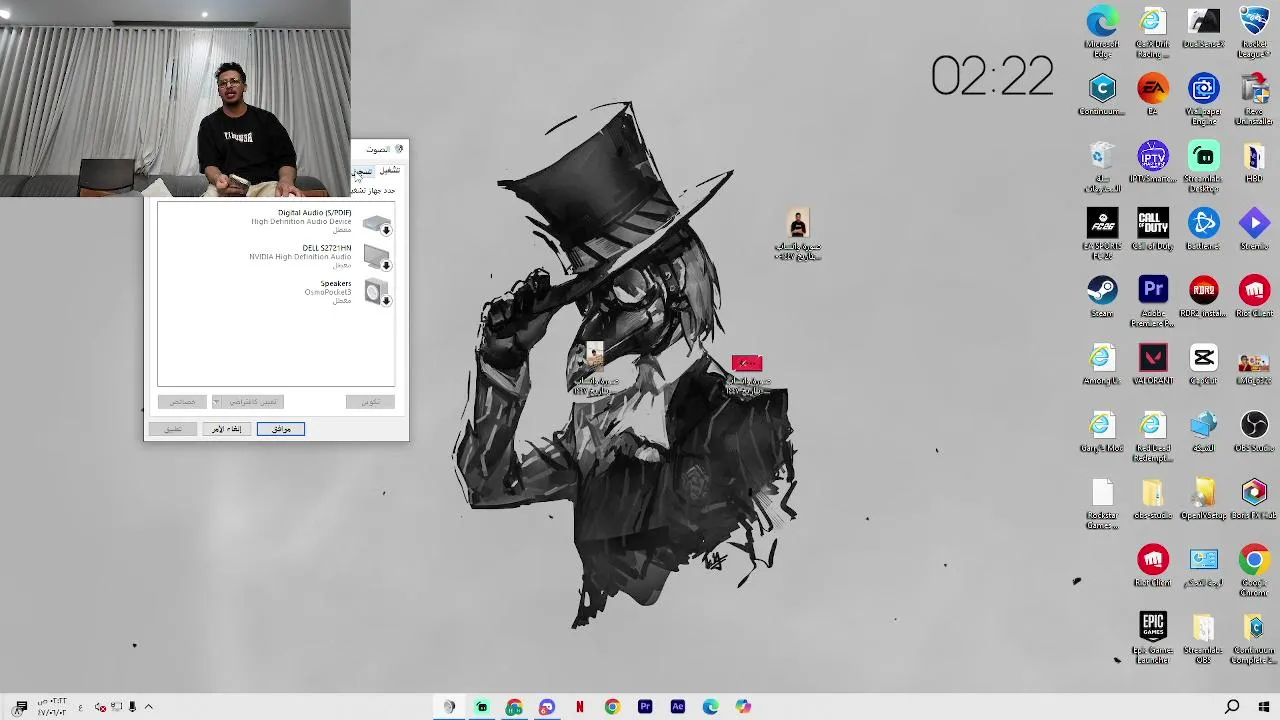The height and width of the screenshot is (720, 1280).
Task: Open After Effects from the taskbar
Action: tap(678, 707)
